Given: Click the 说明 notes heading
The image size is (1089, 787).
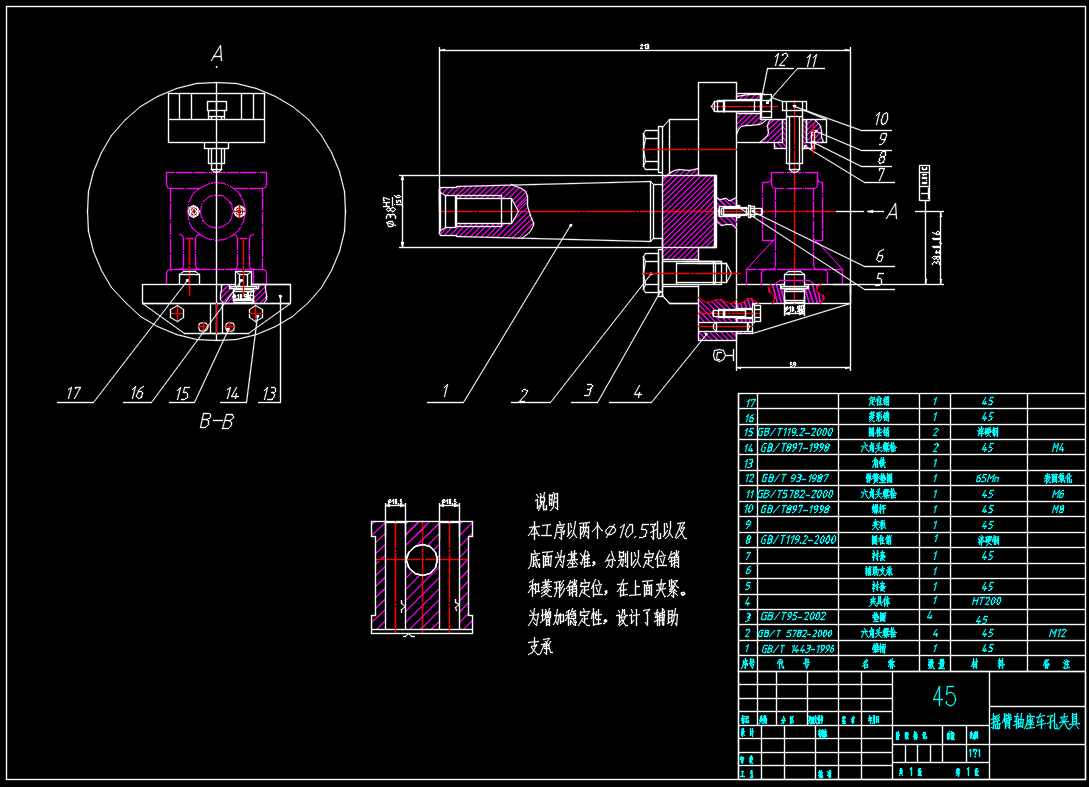Looking at the screenshot, I should (x=547, y=501).
